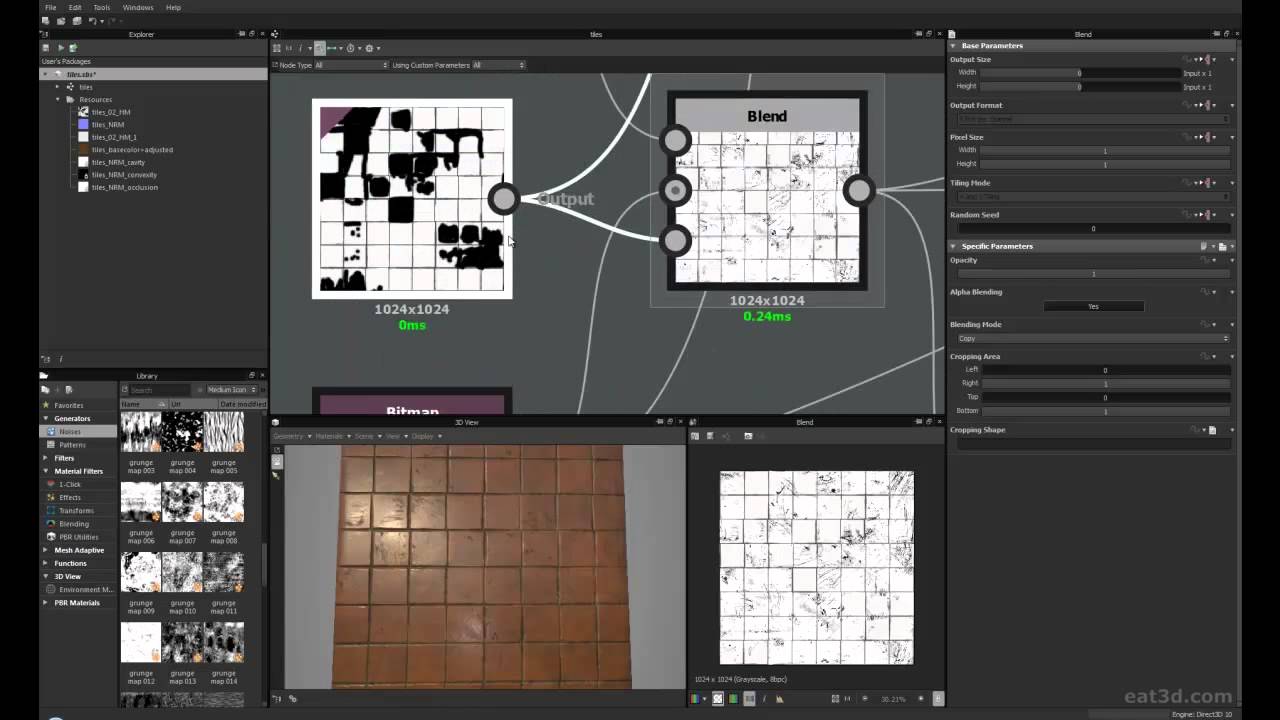Click the bitmap node Output connector
This screenshot has height=720, width=1280.
click(503, 199)
